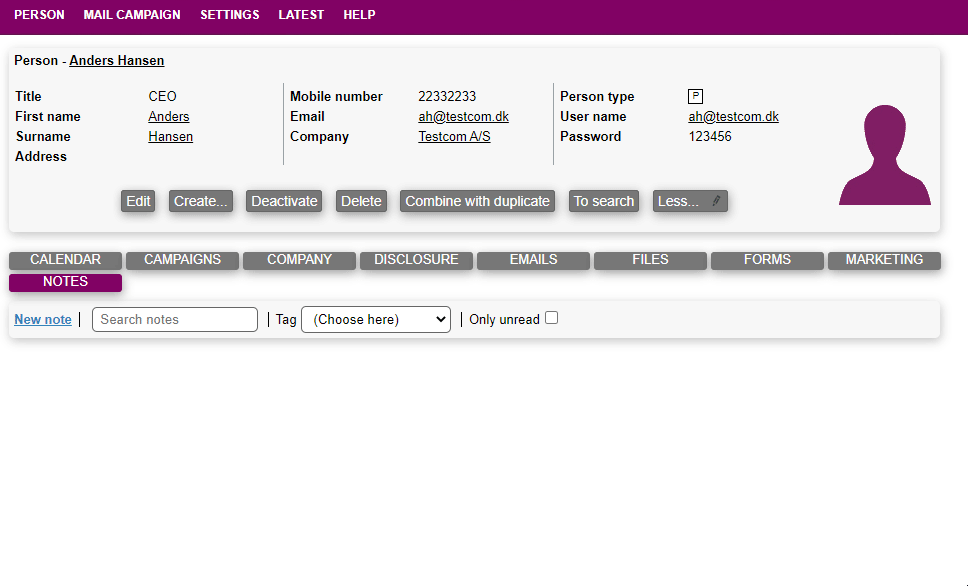Open the Settings menu
Viewport: 968px width, 586px height.
[229, 15]
